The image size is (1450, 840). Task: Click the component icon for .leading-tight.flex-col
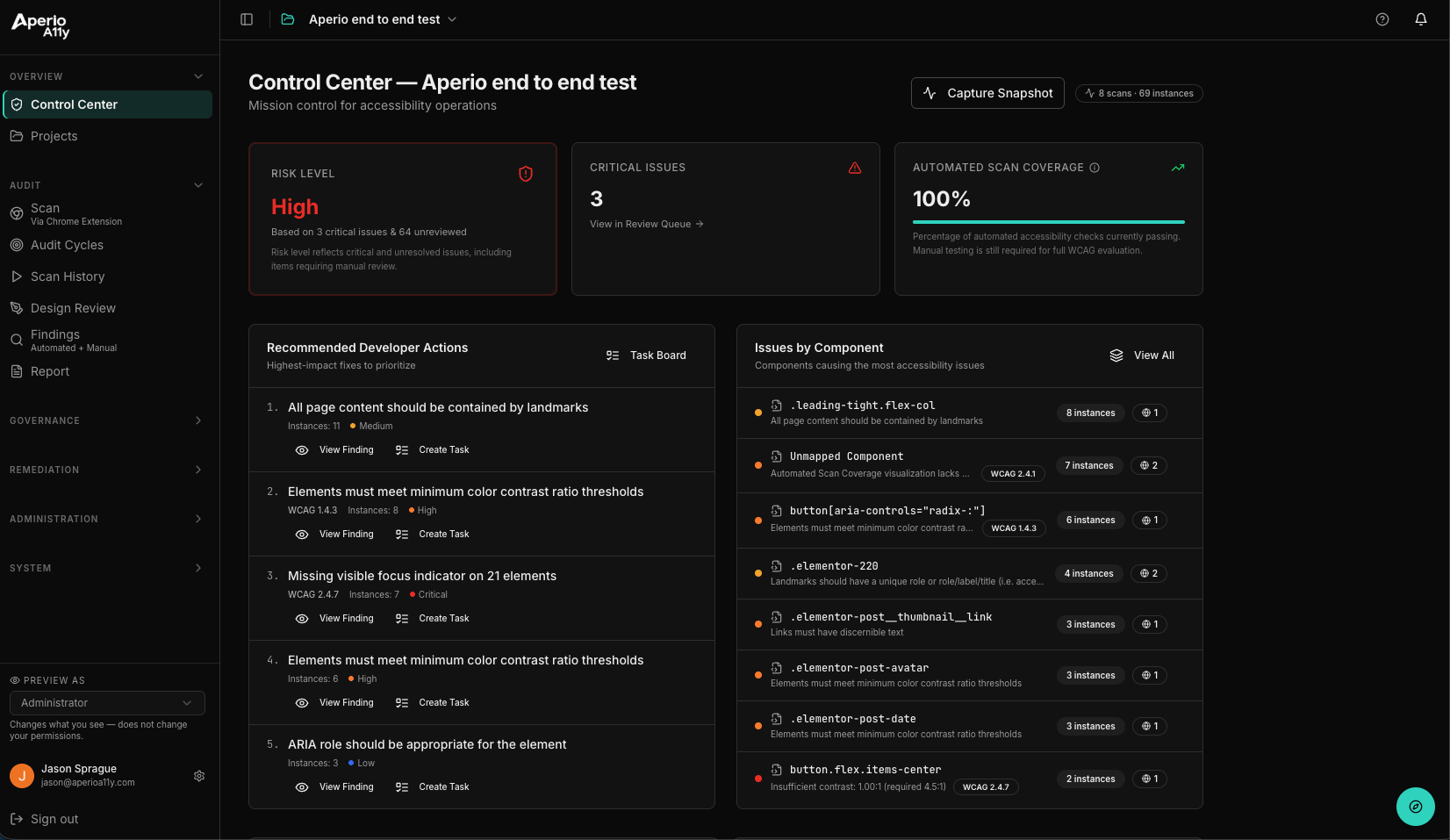click(777, 406)
